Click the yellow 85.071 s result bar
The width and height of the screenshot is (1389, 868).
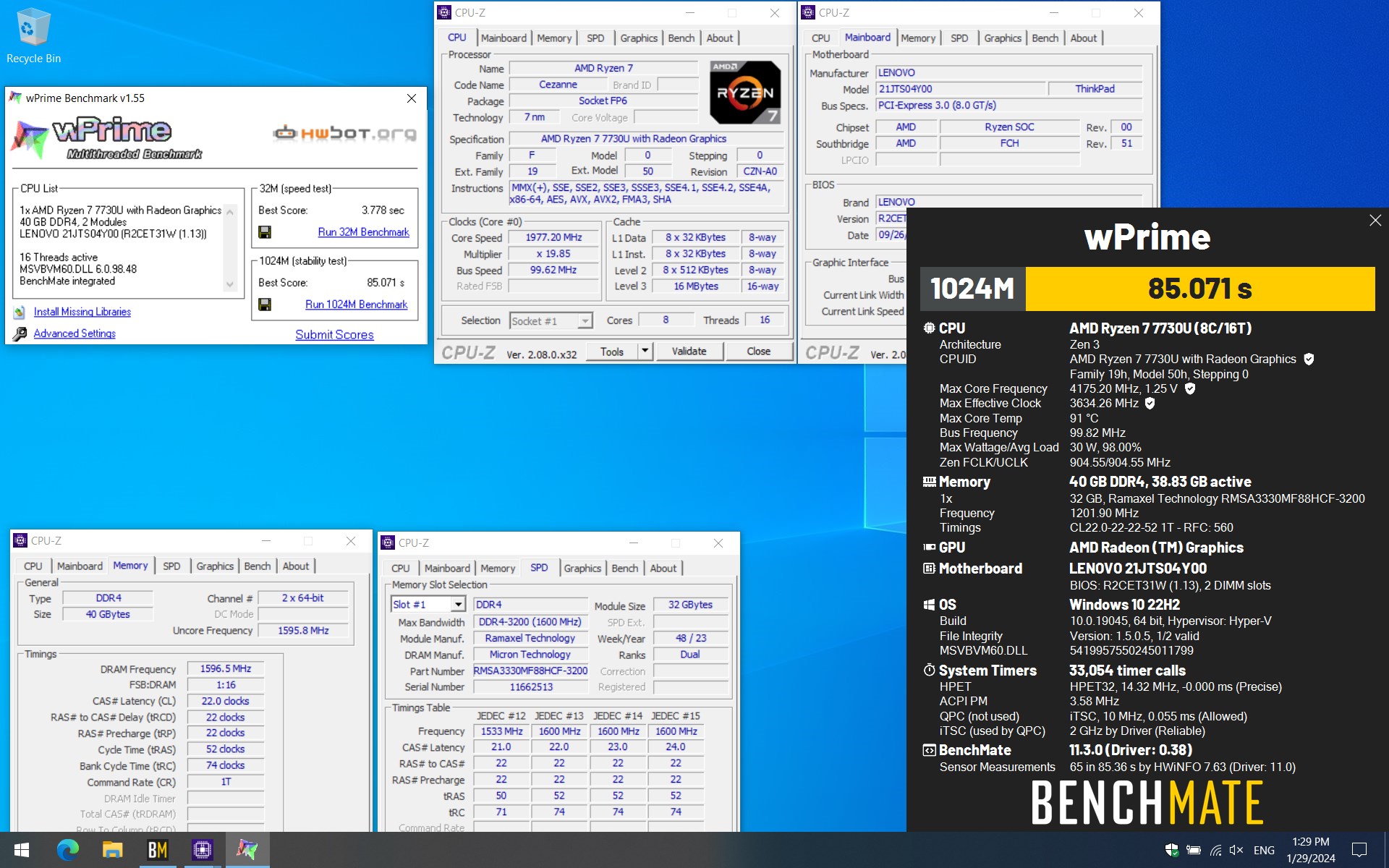click(x=1200, y=289)
